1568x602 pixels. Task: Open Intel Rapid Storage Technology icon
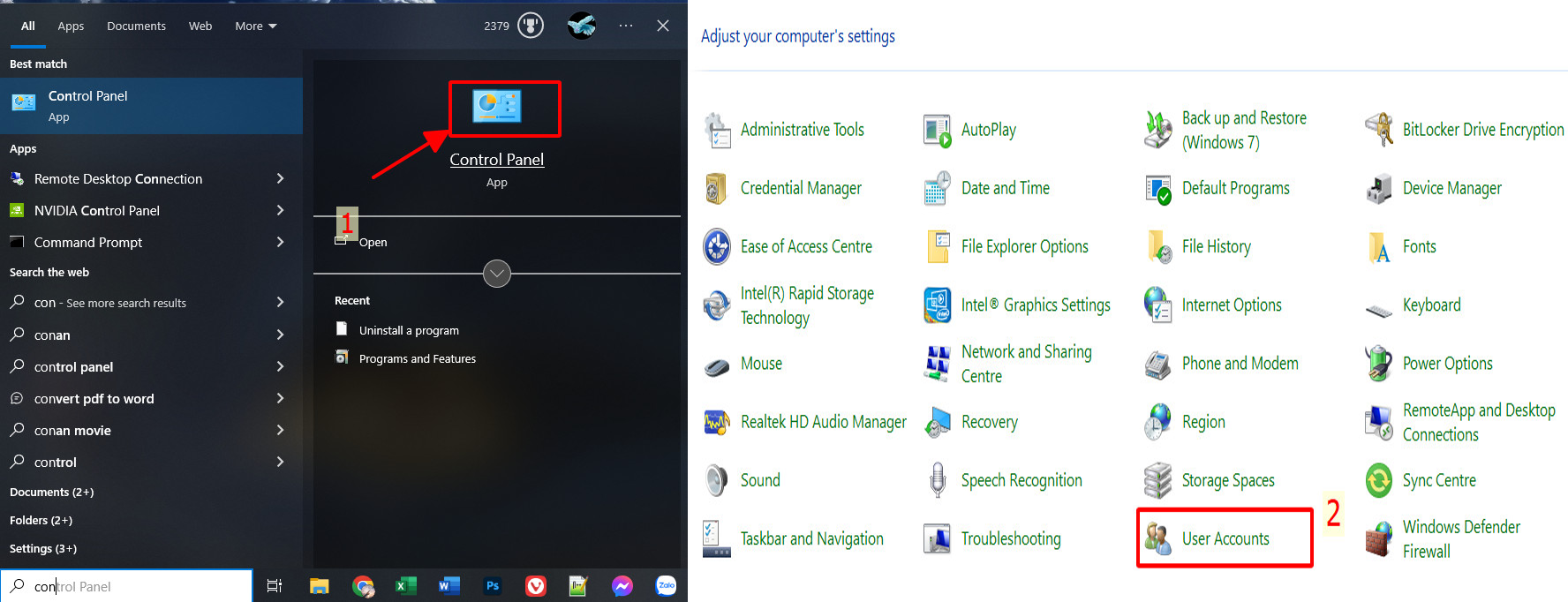[x=717, y=305]
